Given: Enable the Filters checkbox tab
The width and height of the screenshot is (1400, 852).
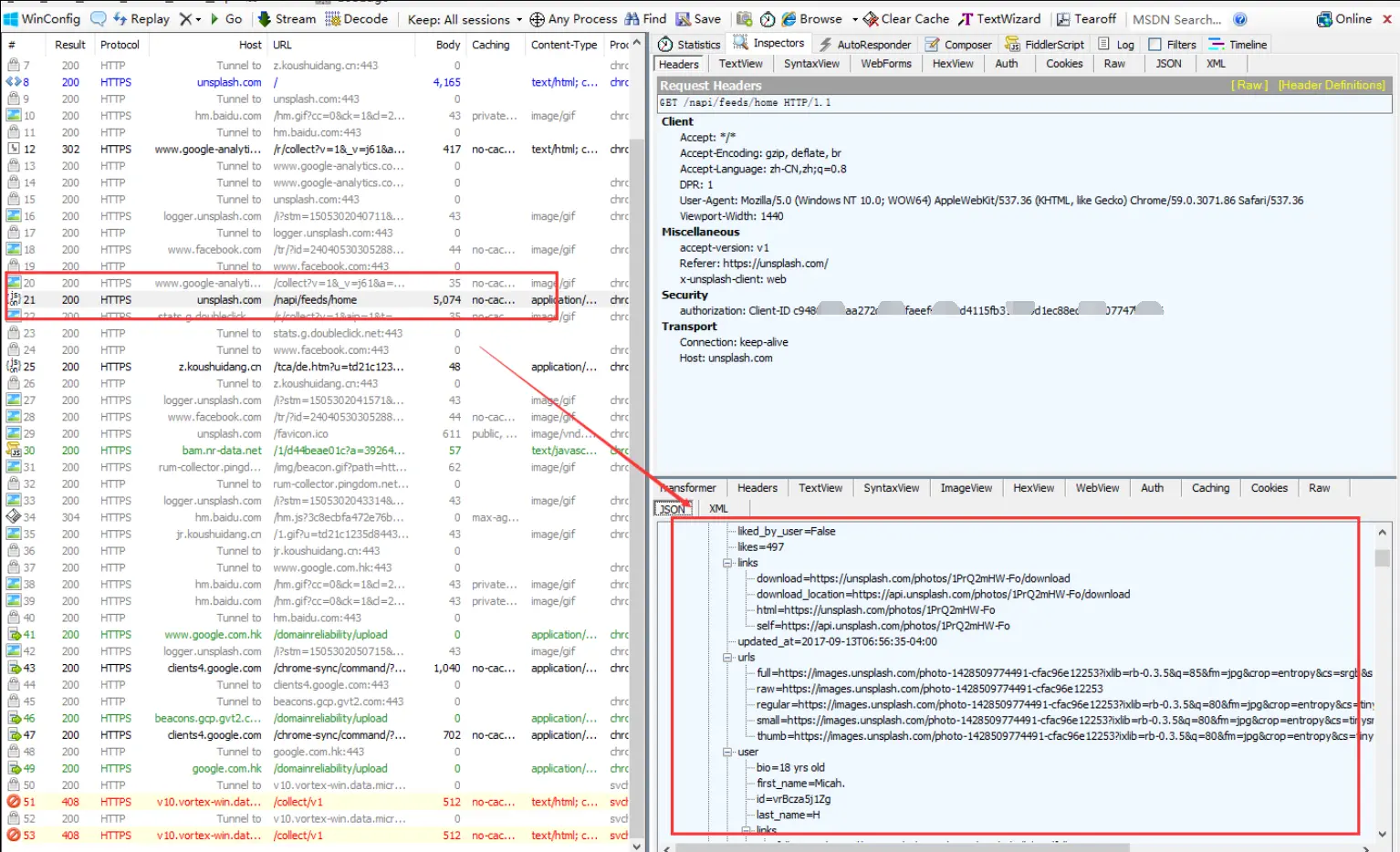Looking at the screenshot, I should pos(1172,44).
